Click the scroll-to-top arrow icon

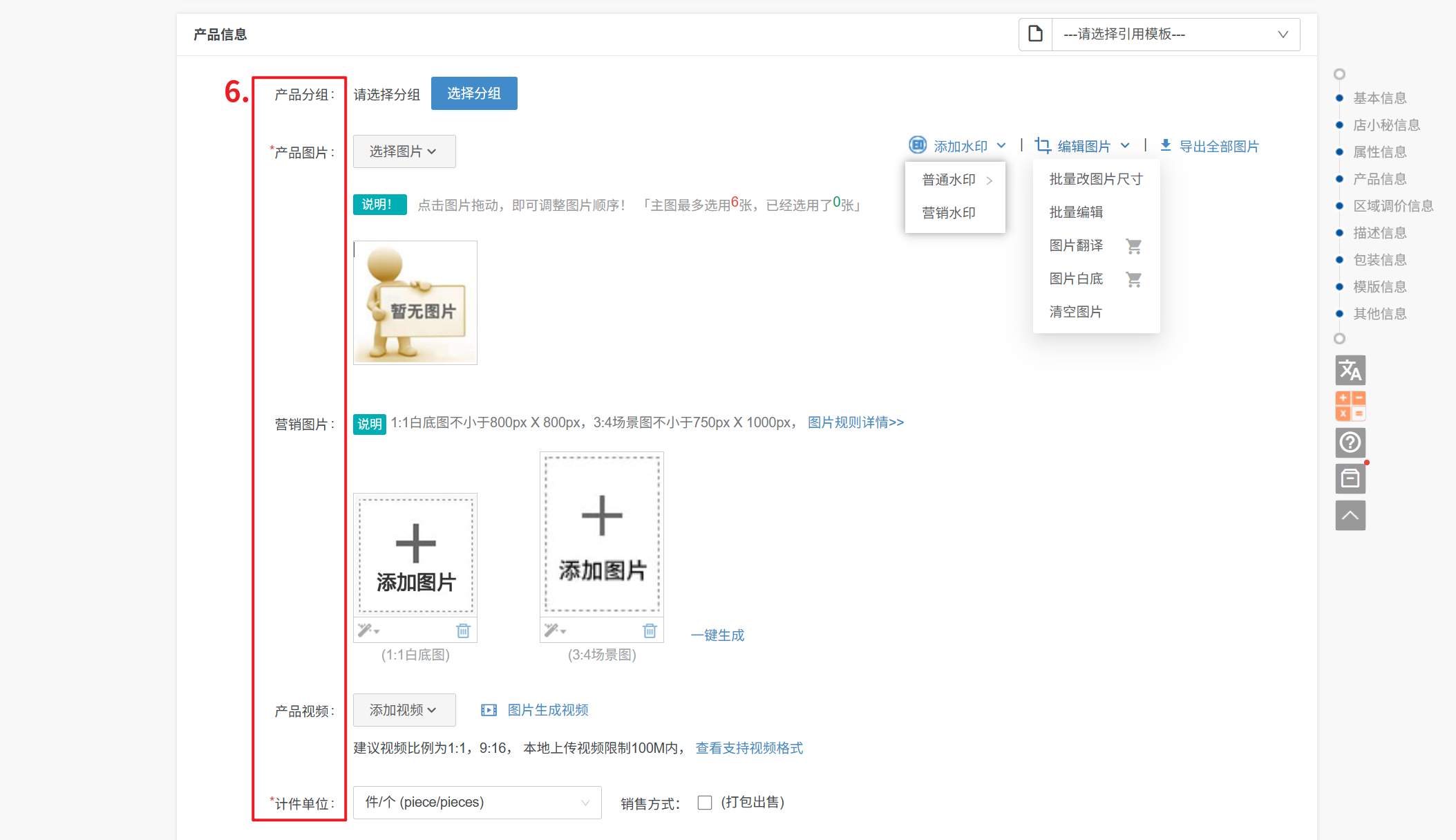pos(1350,516)
